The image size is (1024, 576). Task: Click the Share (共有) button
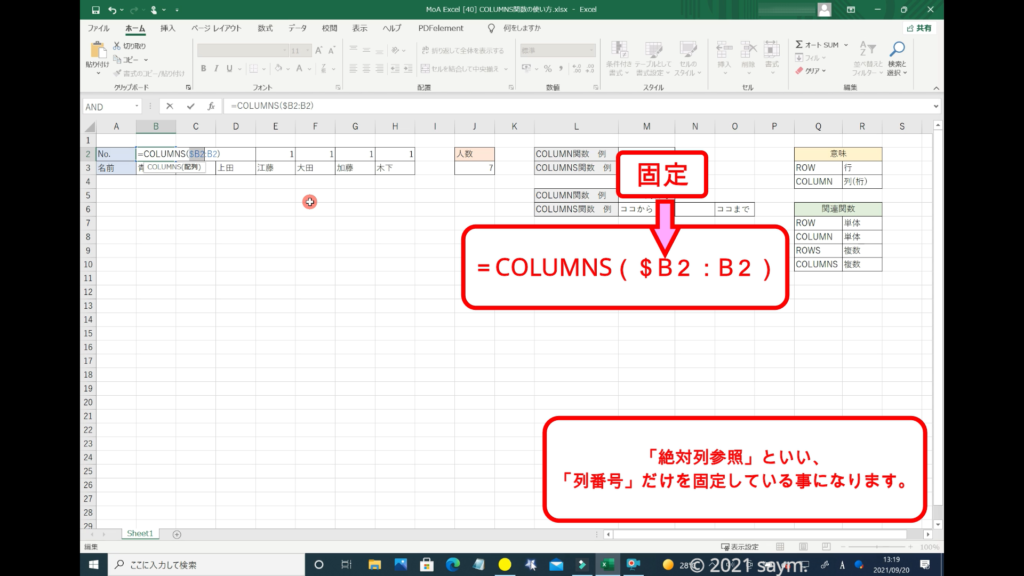(920, 29)
